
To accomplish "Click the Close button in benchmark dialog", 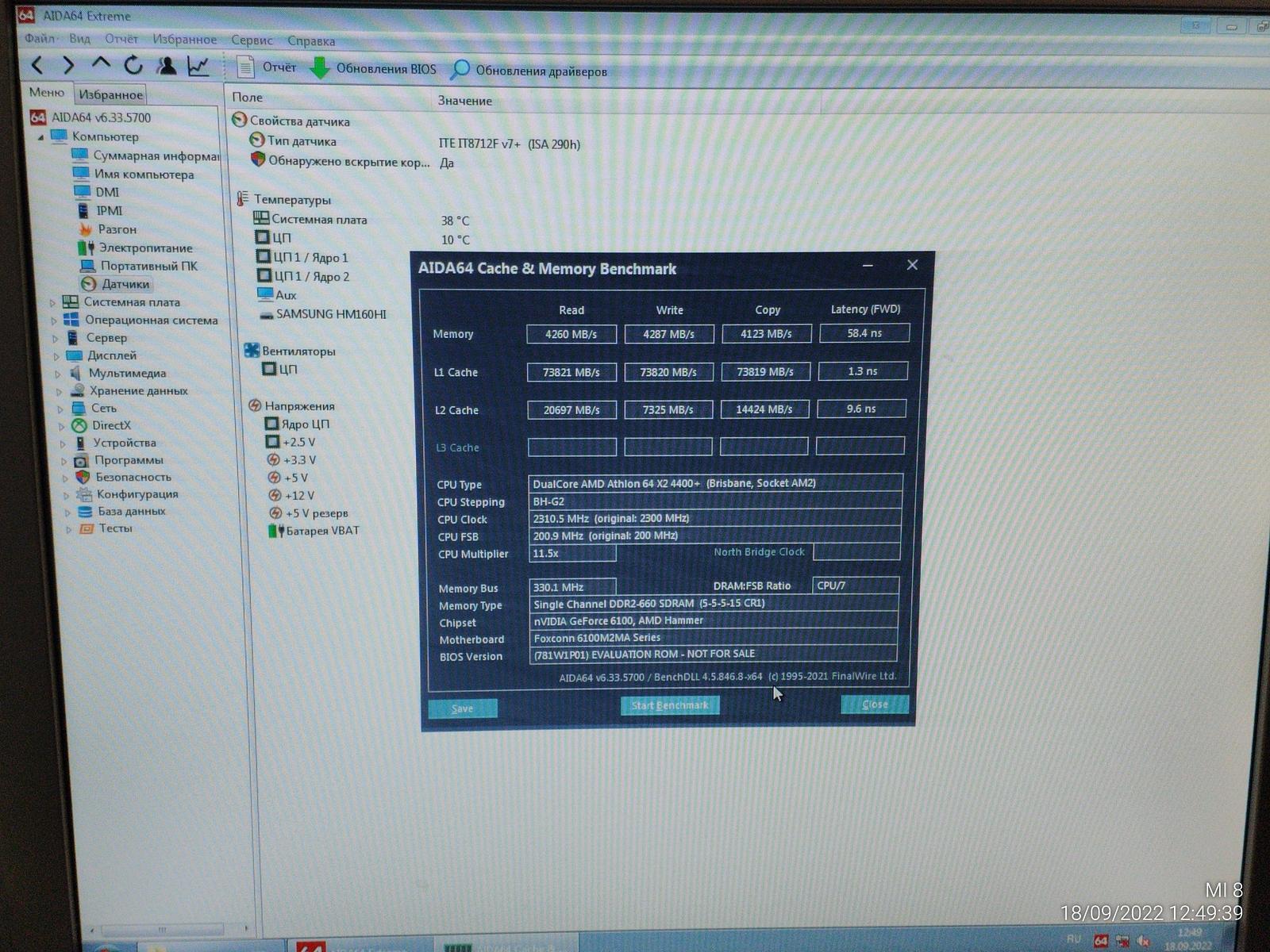I will click(875, 704).
